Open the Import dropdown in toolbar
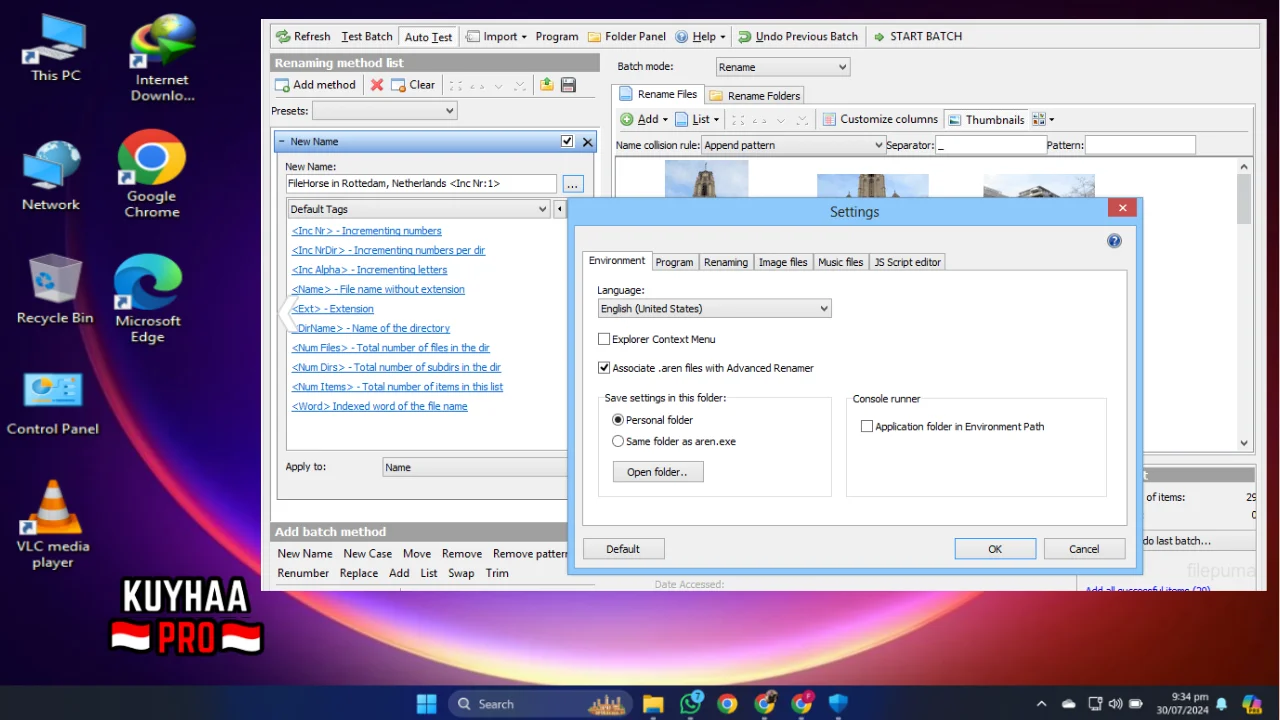The height and width of the screenshot is (720, 1280). tap(497, 37)
